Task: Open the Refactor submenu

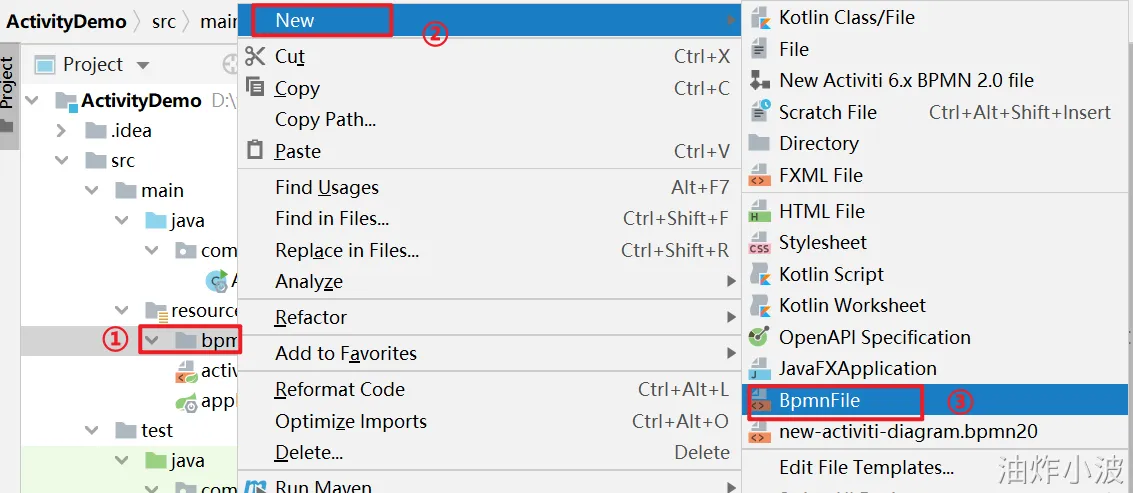Action: point(311,317)
